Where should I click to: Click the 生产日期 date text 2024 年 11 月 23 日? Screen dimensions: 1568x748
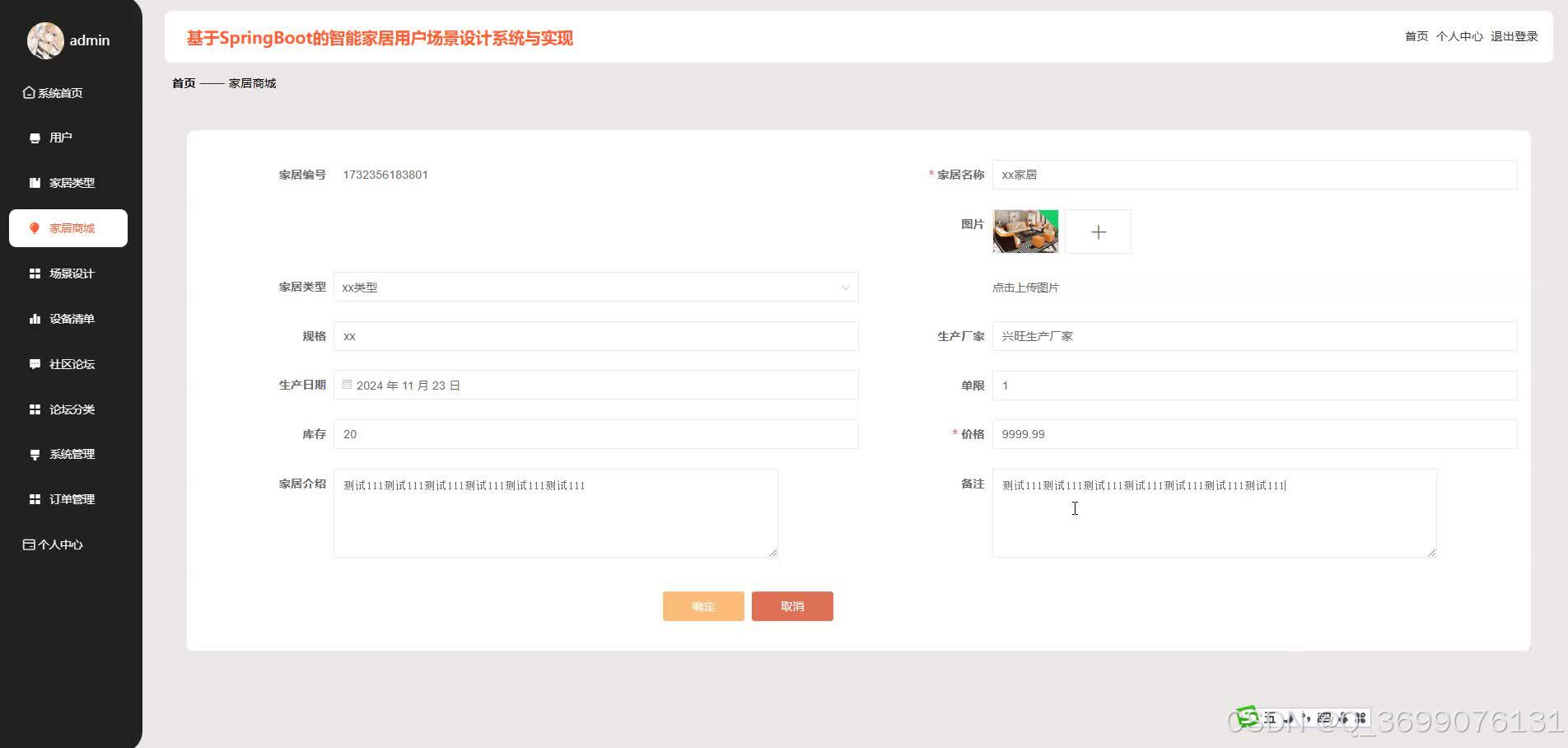click(408, 386)
